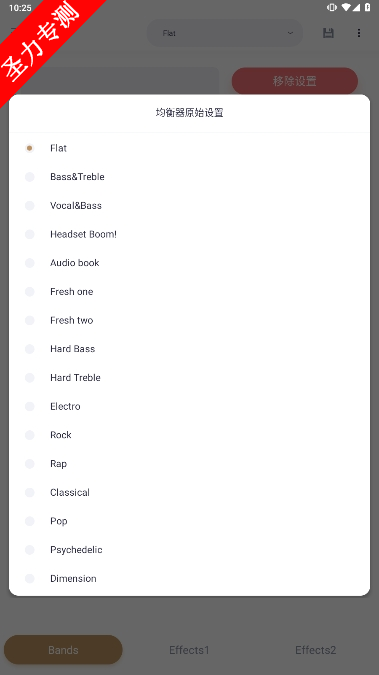Viewport: 379px width, 675px height.
Task: Switch to the Bands tab
Action: [x=63, y=650]
